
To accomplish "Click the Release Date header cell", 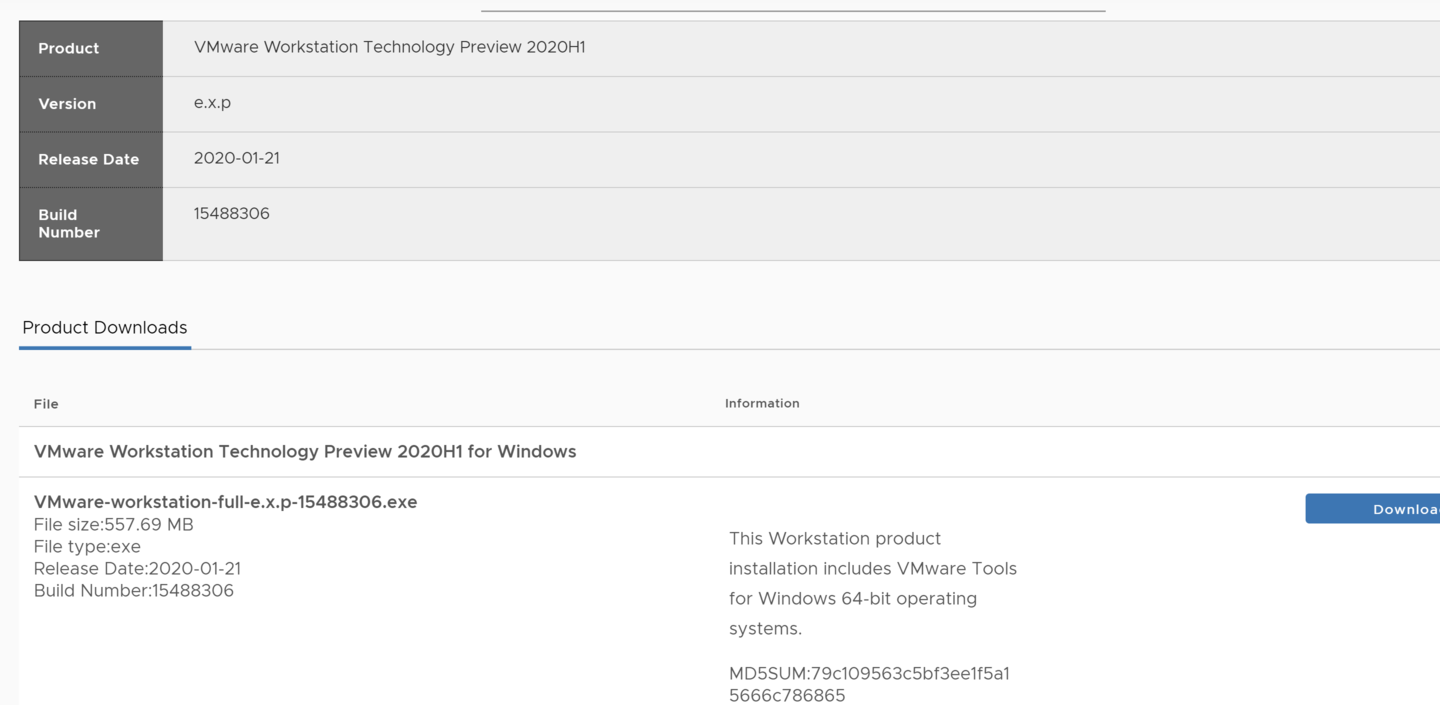I will [91, 159].
